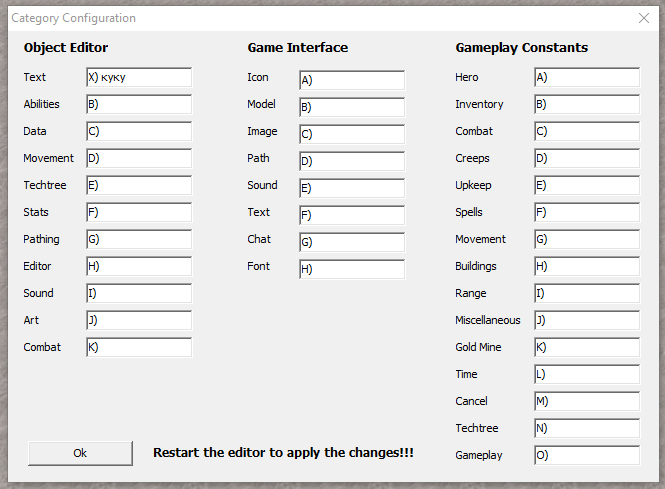
Task: Click the bottom Gameplay field in Gameplay Constants
Action: pos(587,456)
